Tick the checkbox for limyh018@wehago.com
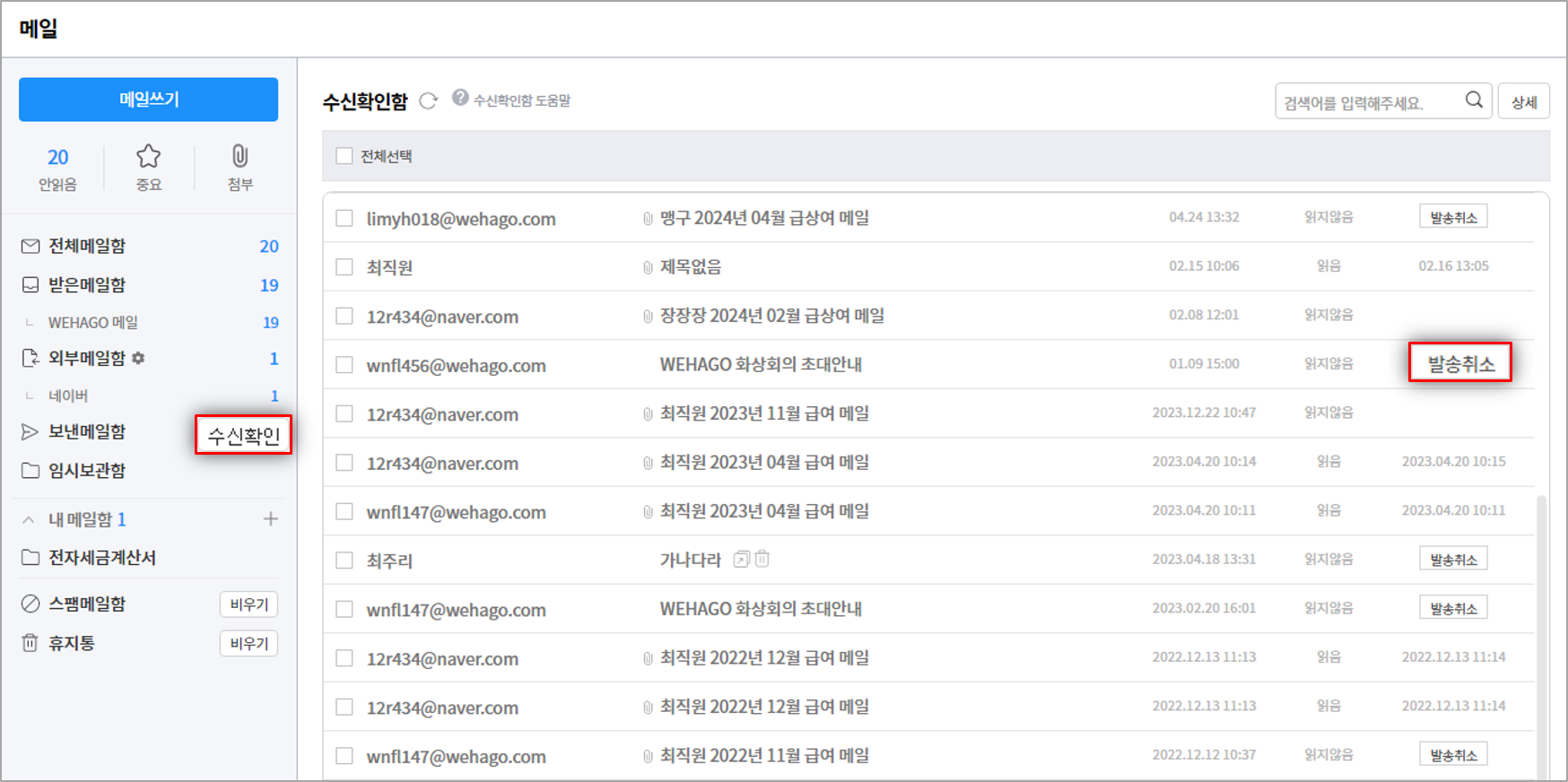Image resolution: width=1568 pixels, height=782 pixels. [x=344, y=219]
